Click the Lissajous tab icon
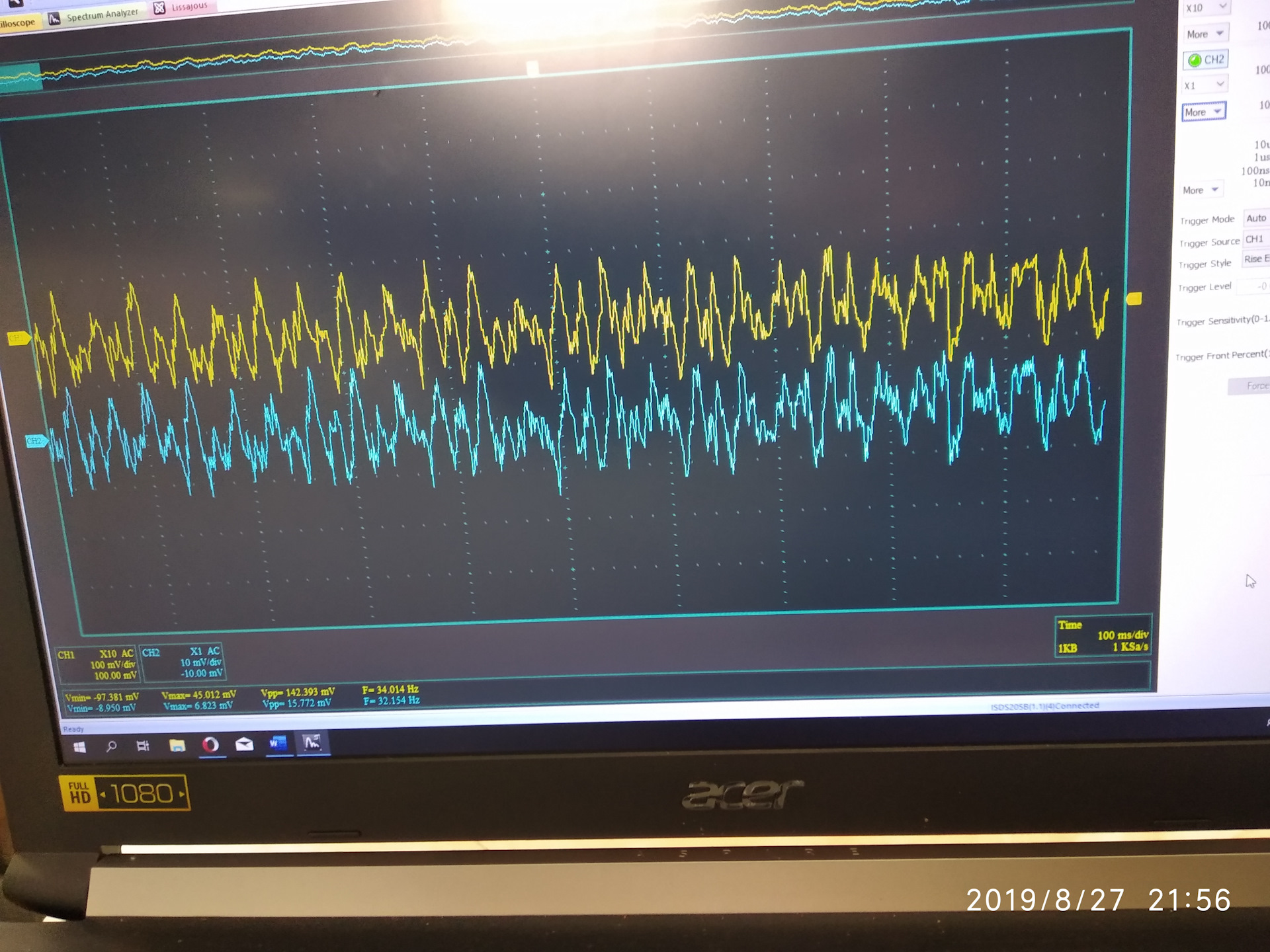The image size is (1270, 952). pyautogui.click(x=159, y=9)
